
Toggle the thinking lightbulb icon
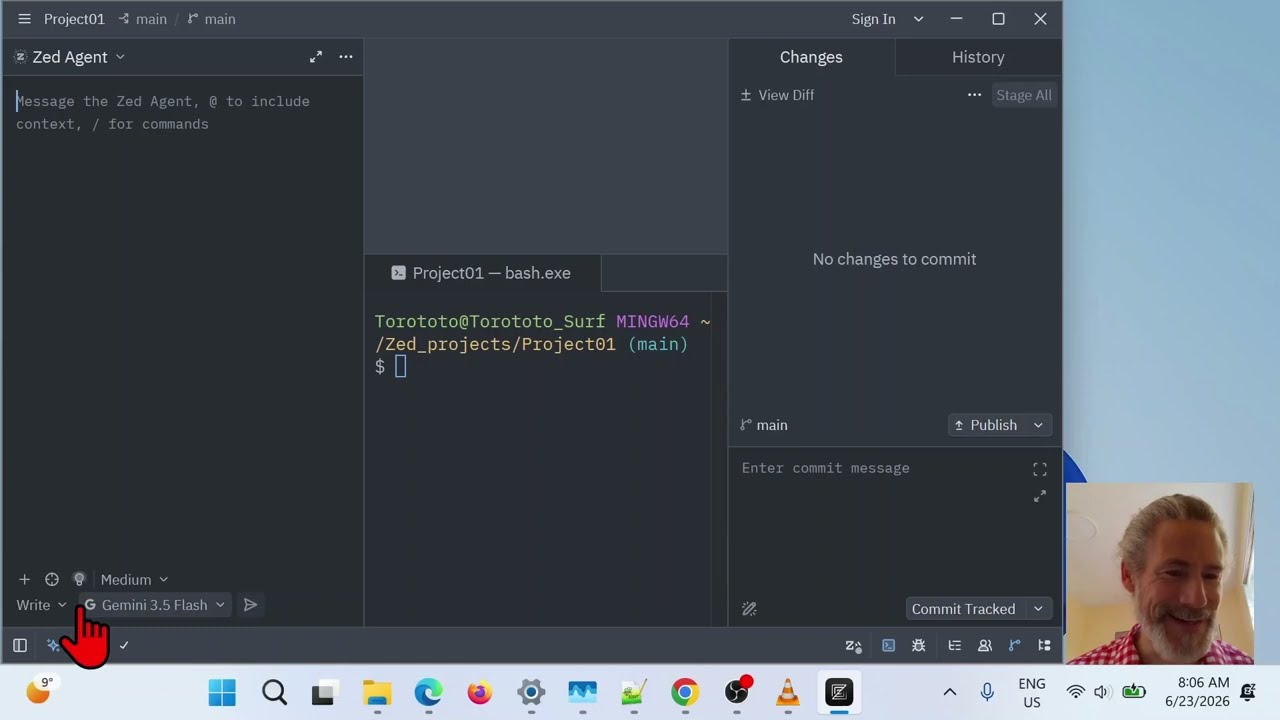[79, 580]
